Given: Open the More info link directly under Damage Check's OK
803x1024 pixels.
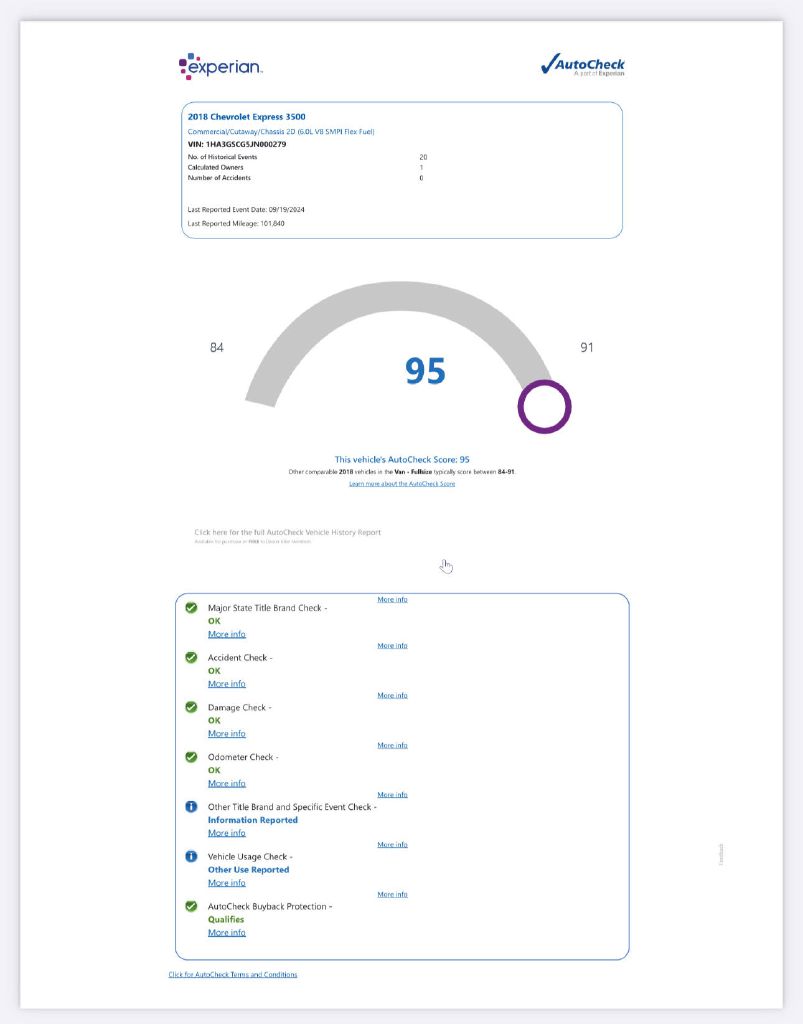Looking at the screenshot, I should 227,733.
